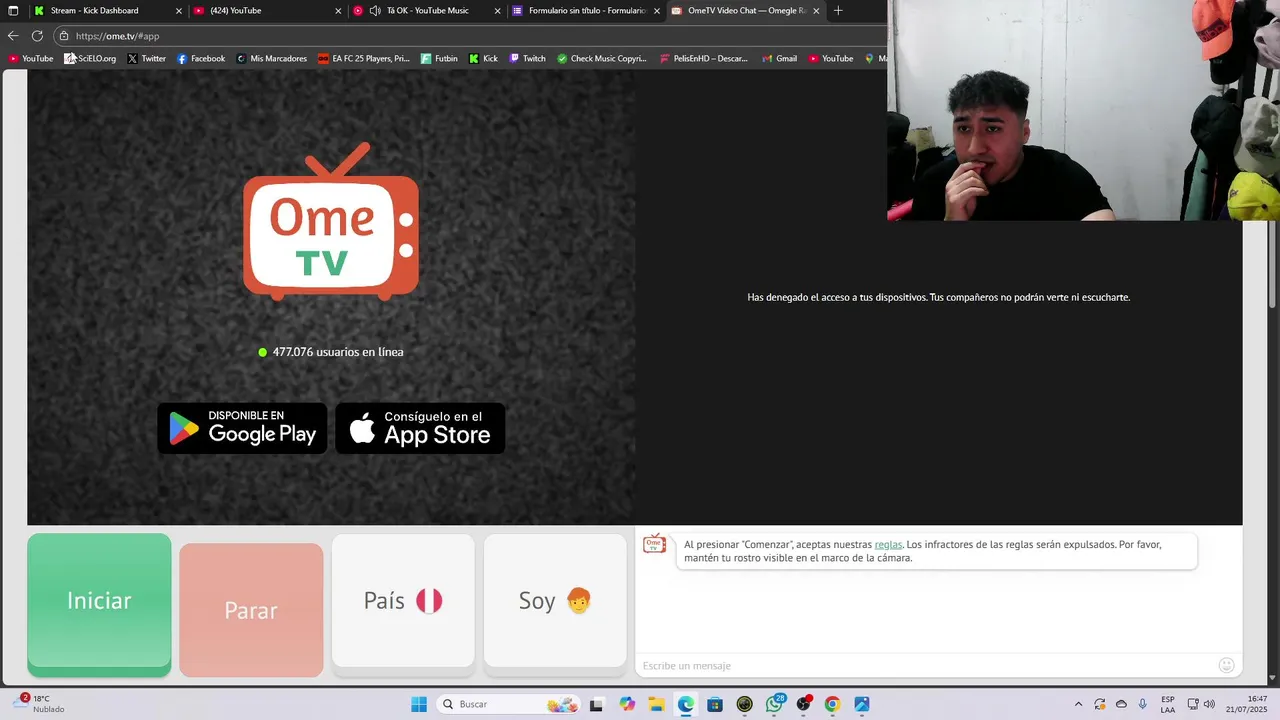1280x720 pixels.
Task: Open the Windows Start menu
Action: [419, 704]
